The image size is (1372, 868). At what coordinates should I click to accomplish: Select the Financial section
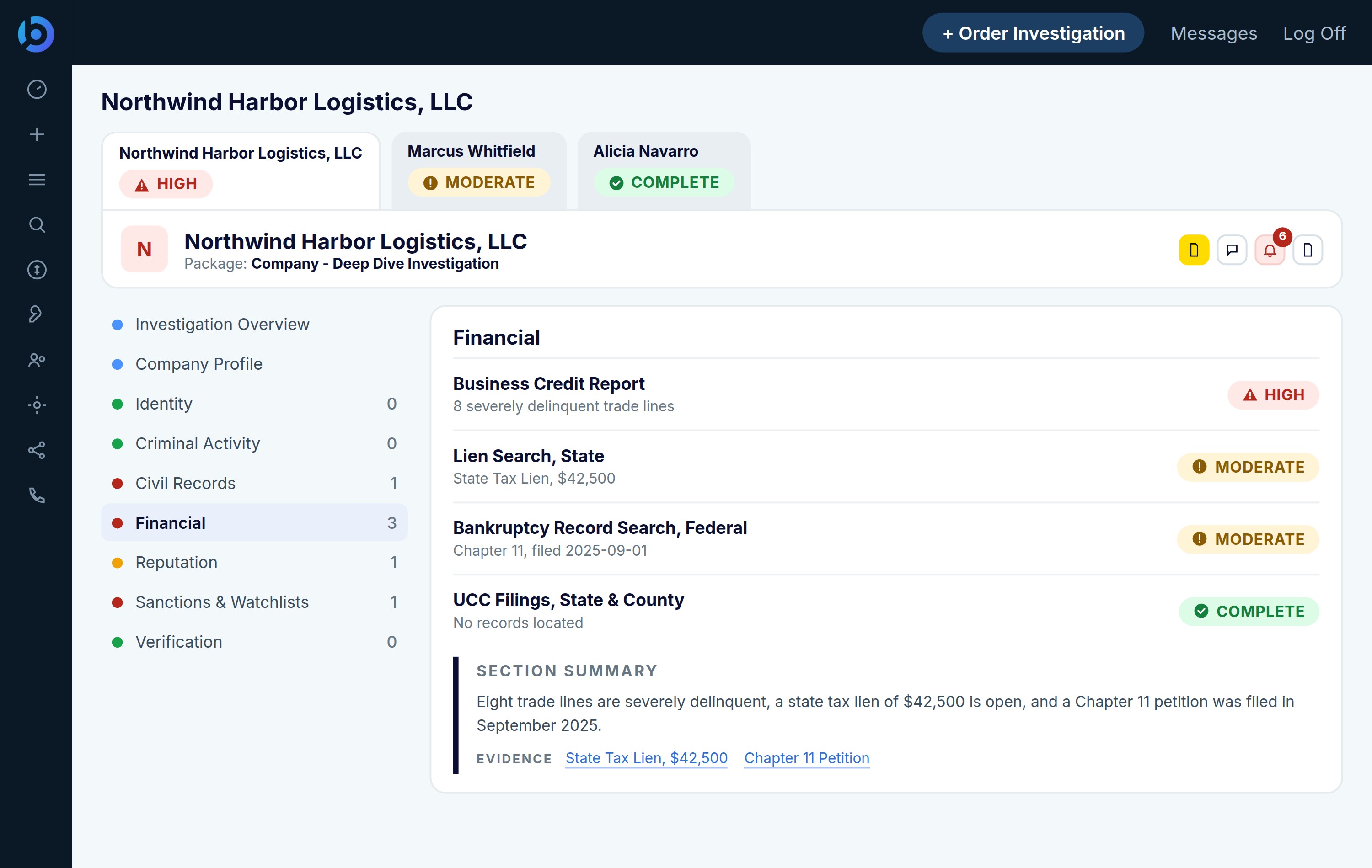pos(254,523)
